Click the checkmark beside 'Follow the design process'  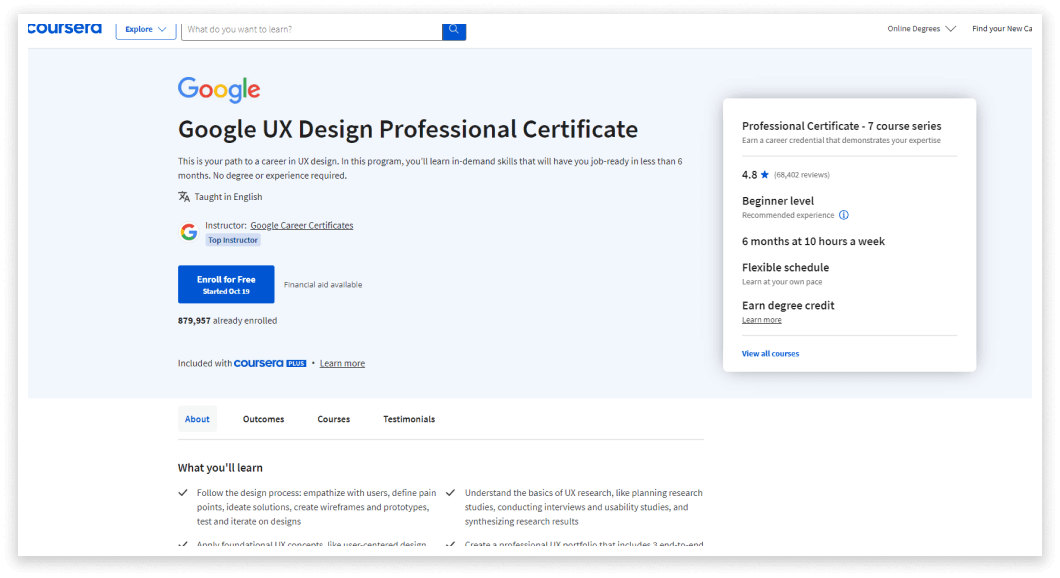click(x=183, y=493)
